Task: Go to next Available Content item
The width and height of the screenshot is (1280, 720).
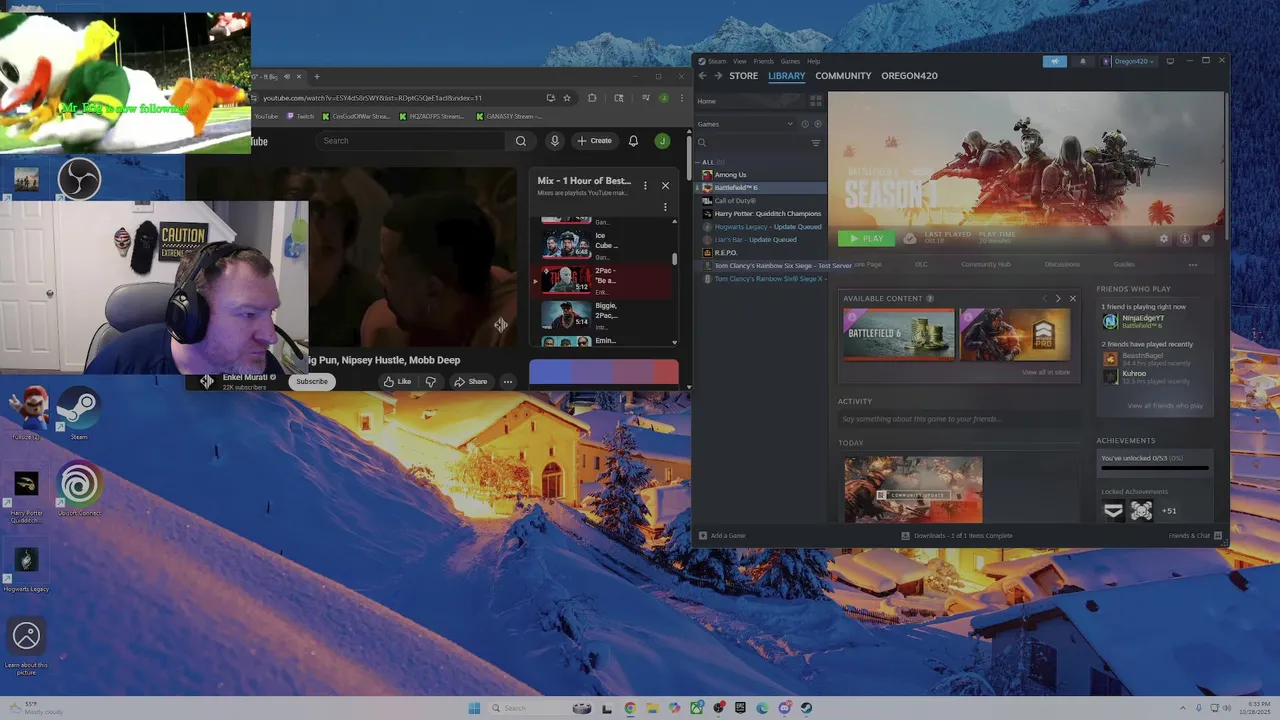Action: (x=1058, y=299)
